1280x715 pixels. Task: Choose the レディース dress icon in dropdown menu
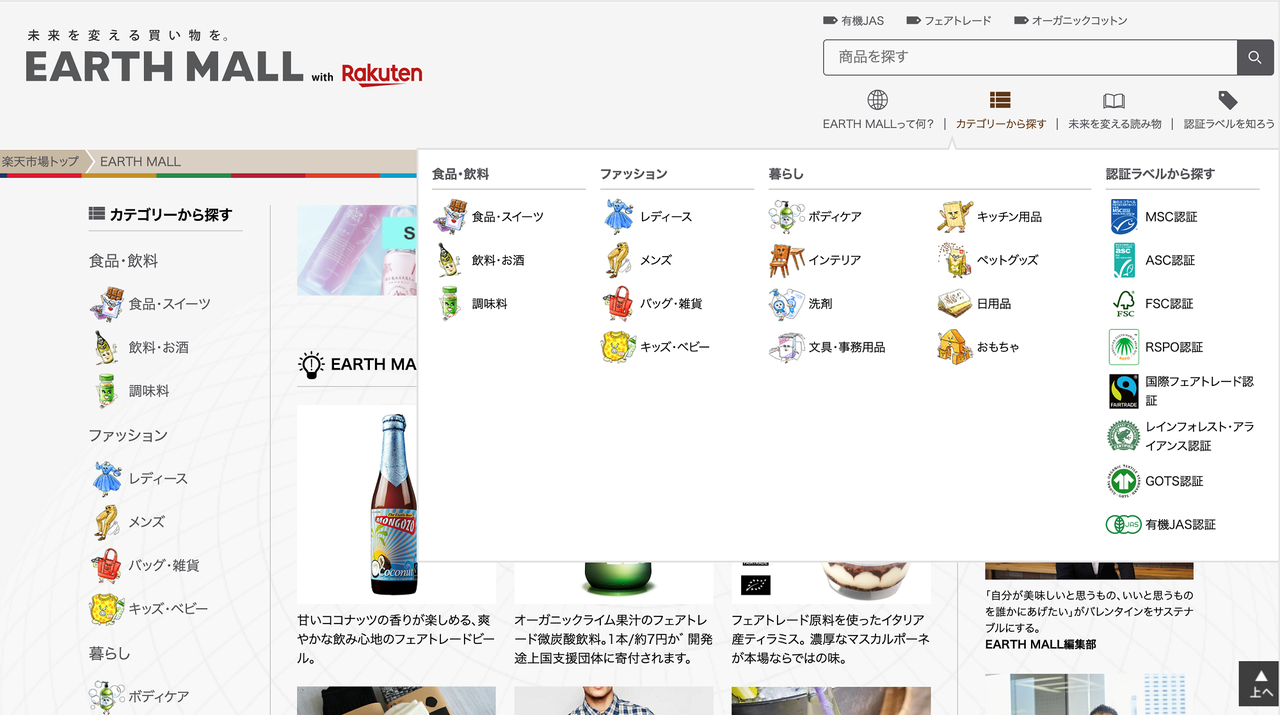tap(618, 216)
